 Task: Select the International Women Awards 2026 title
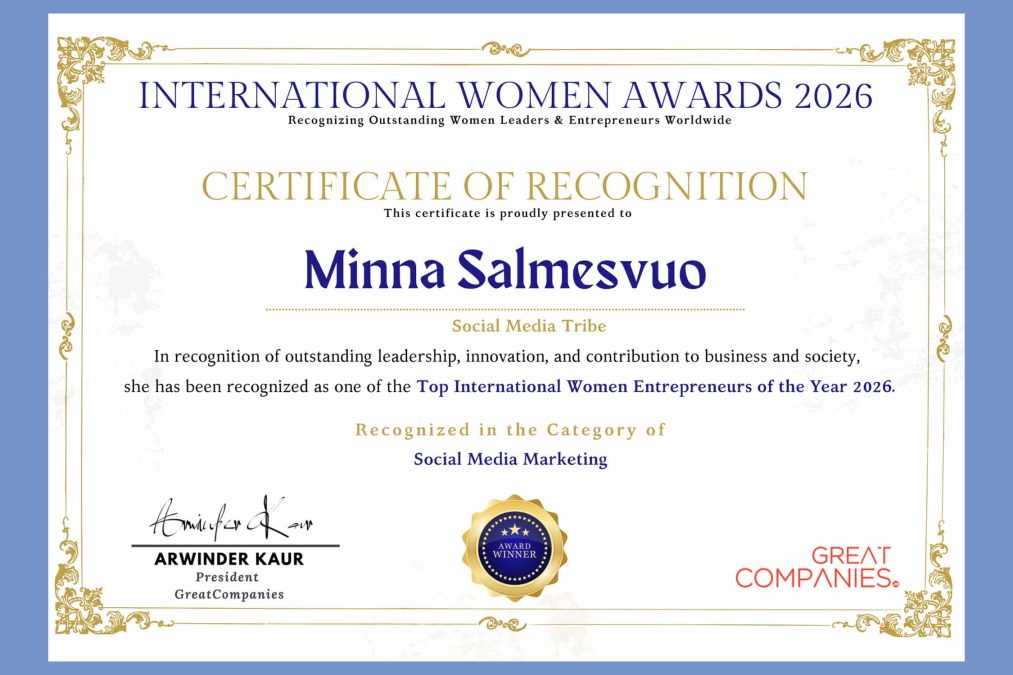click(x=506, y=95)
